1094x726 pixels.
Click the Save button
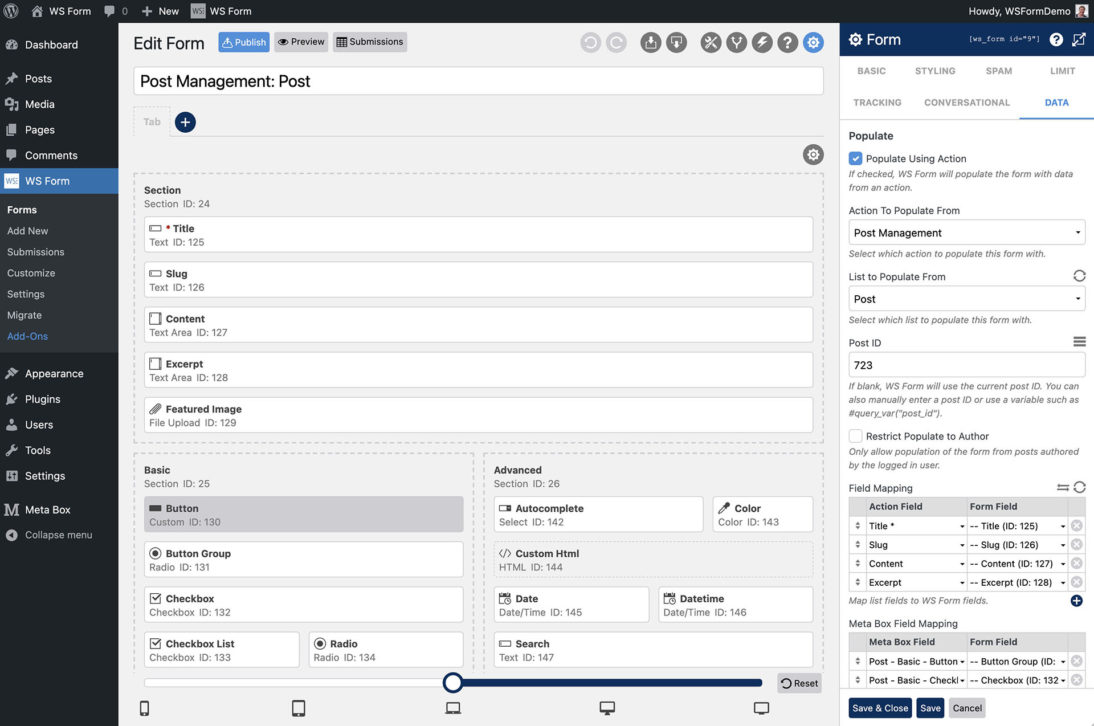tap(930, 708)
